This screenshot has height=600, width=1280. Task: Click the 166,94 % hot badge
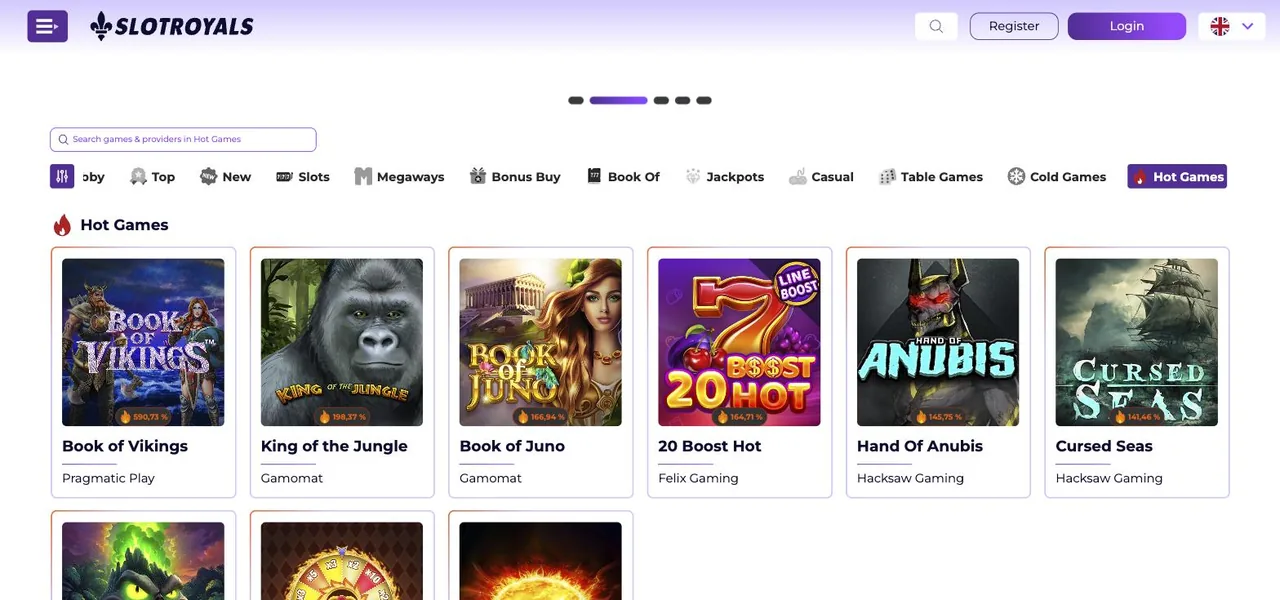coord(541,417)
